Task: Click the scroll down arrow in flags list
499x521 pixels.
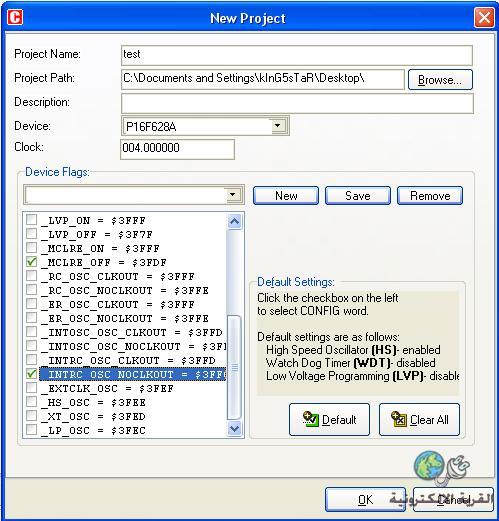Action: 234,428
